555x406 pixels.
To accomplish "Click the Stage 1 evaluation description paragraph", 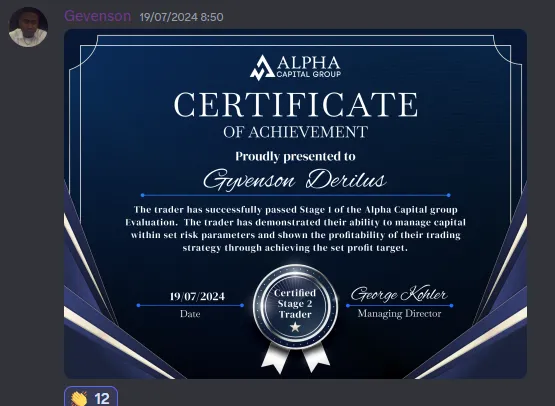I will [x=296, y=229].
